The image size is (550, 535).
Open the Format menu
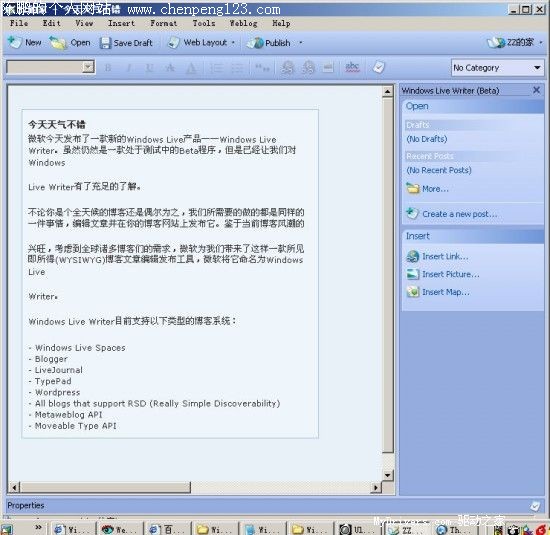(163, 23)
